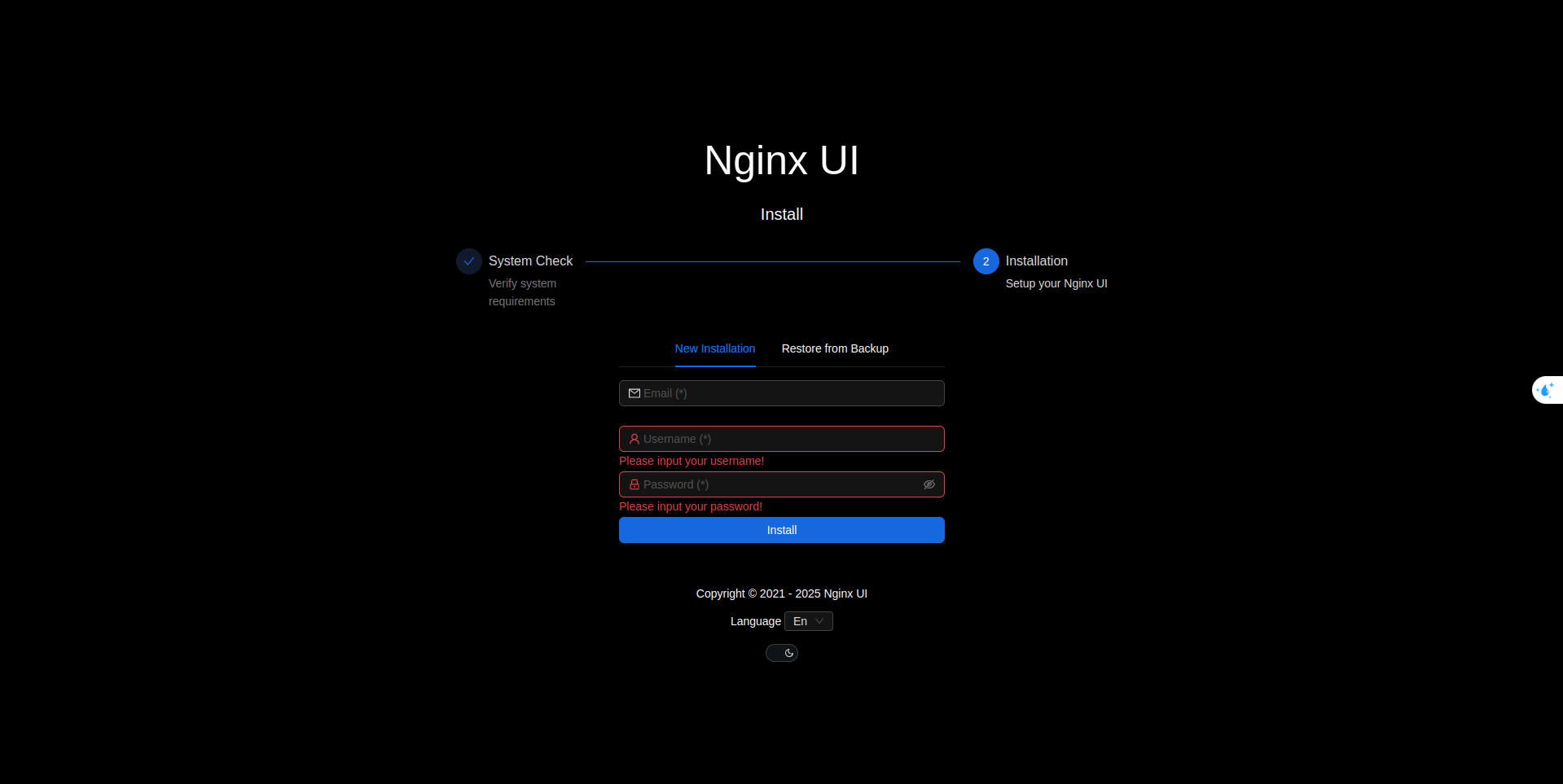This screenshot has width=1563, height=784.
Task: Click 'Please input your password!' error text
Action: (691, 506)
